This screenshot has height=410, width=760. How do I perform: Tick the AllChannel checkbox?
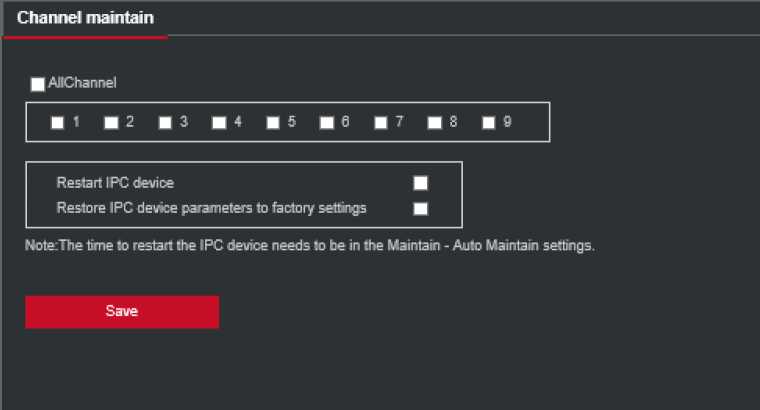click(38, 84)
